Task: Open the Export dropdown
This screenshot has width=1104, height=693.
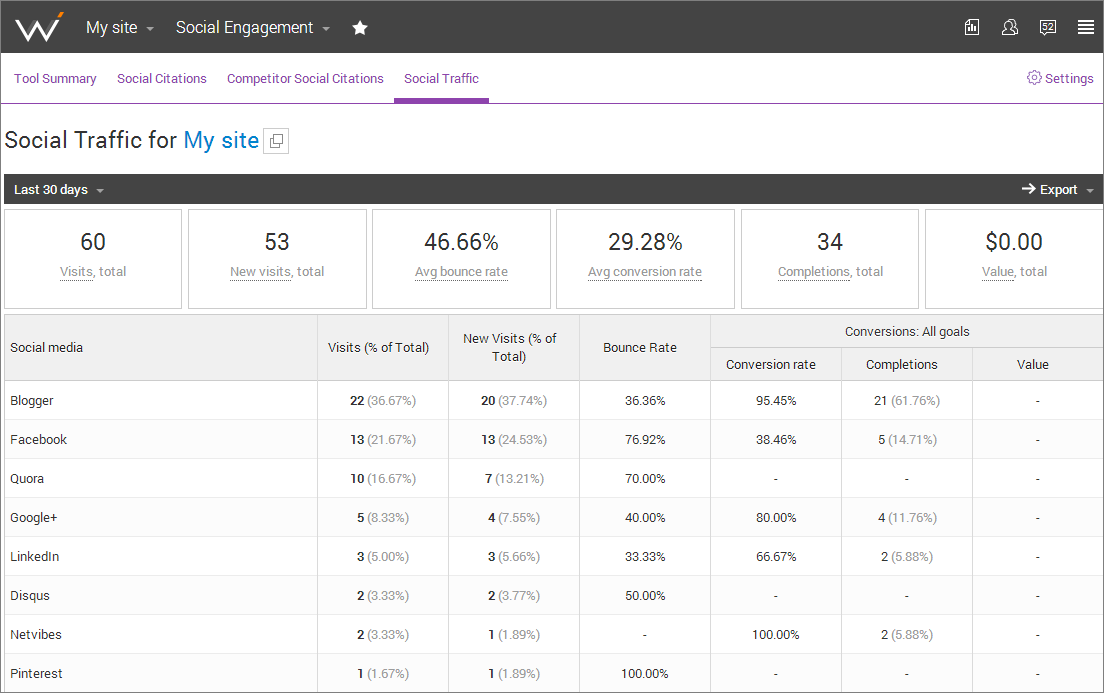Action: point(1058,189)
